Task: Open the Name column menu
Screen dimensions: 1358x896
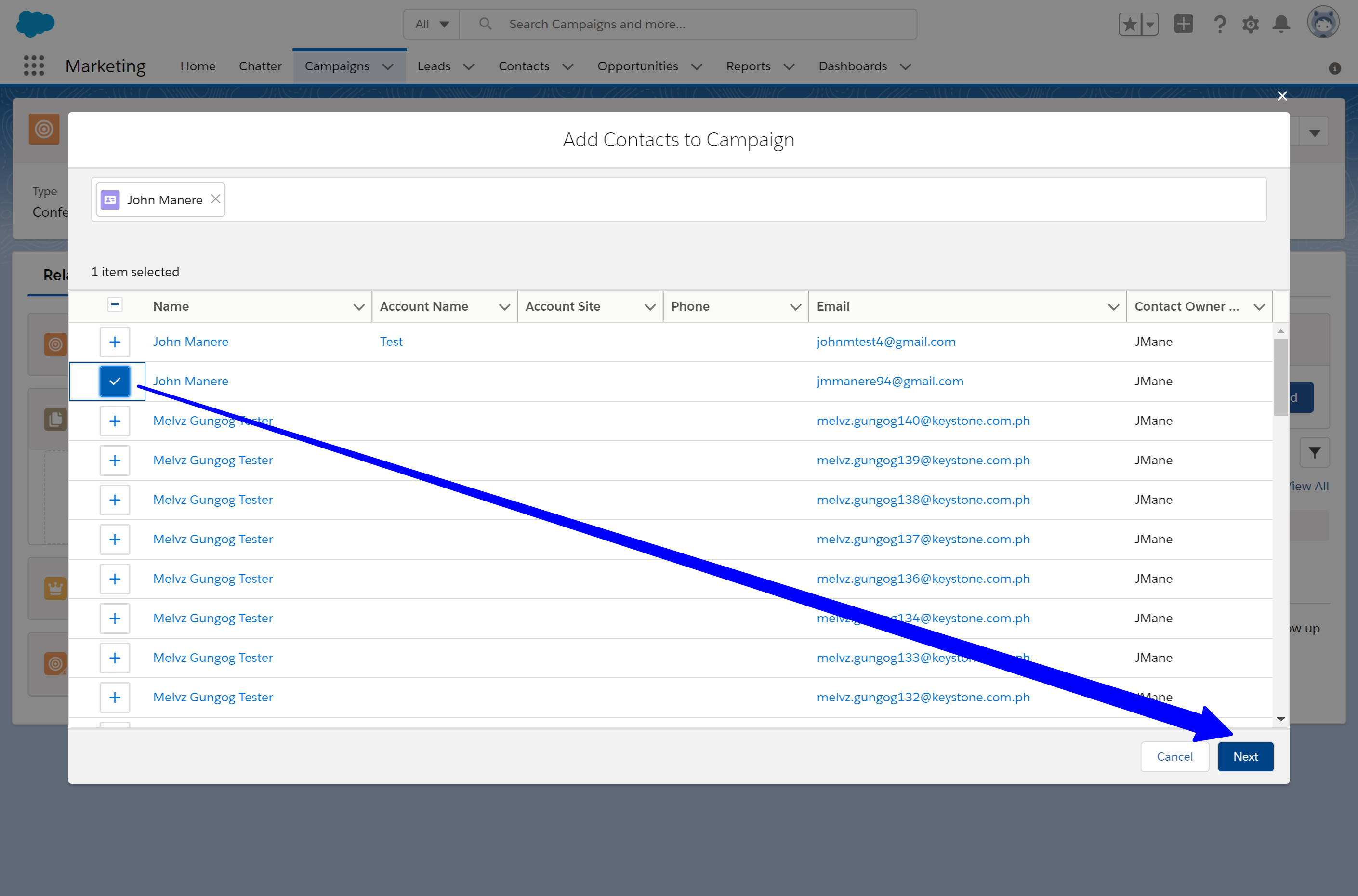Action: point(359,307)
